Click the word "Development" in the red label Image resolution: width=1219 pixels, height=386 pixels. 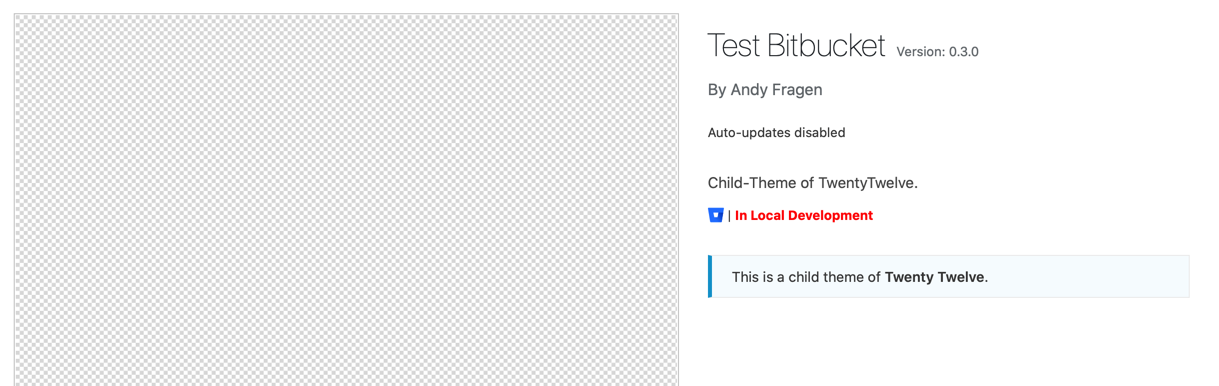[x=829, y=215]
